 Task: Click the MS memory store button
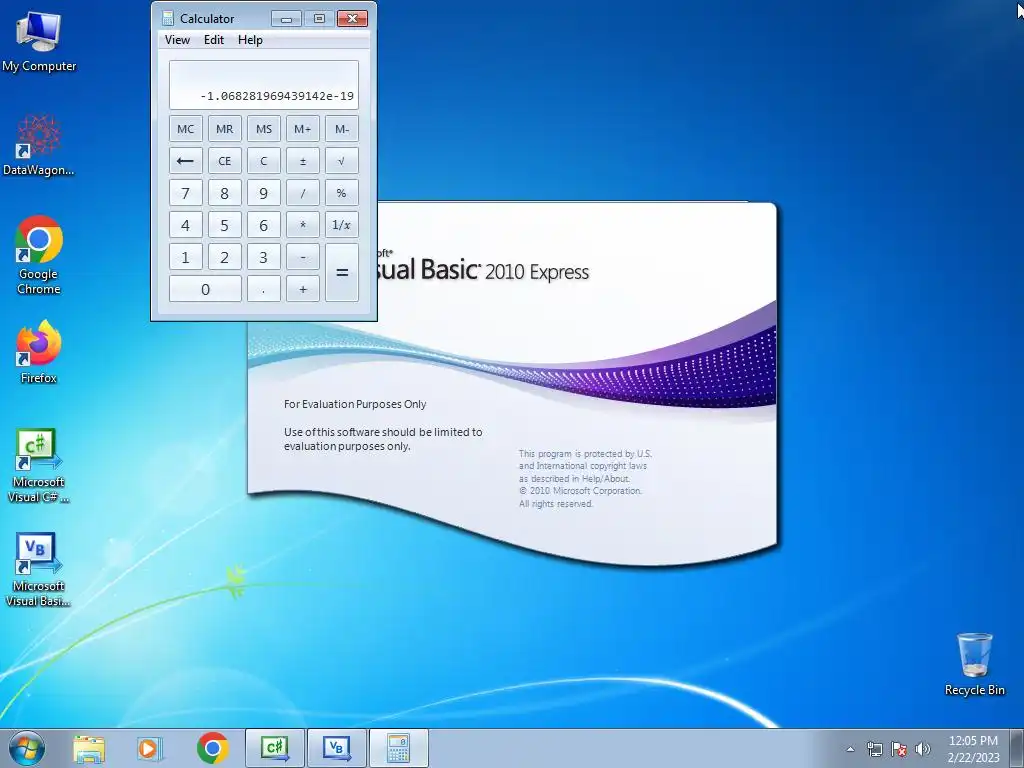tap(264, 129)
